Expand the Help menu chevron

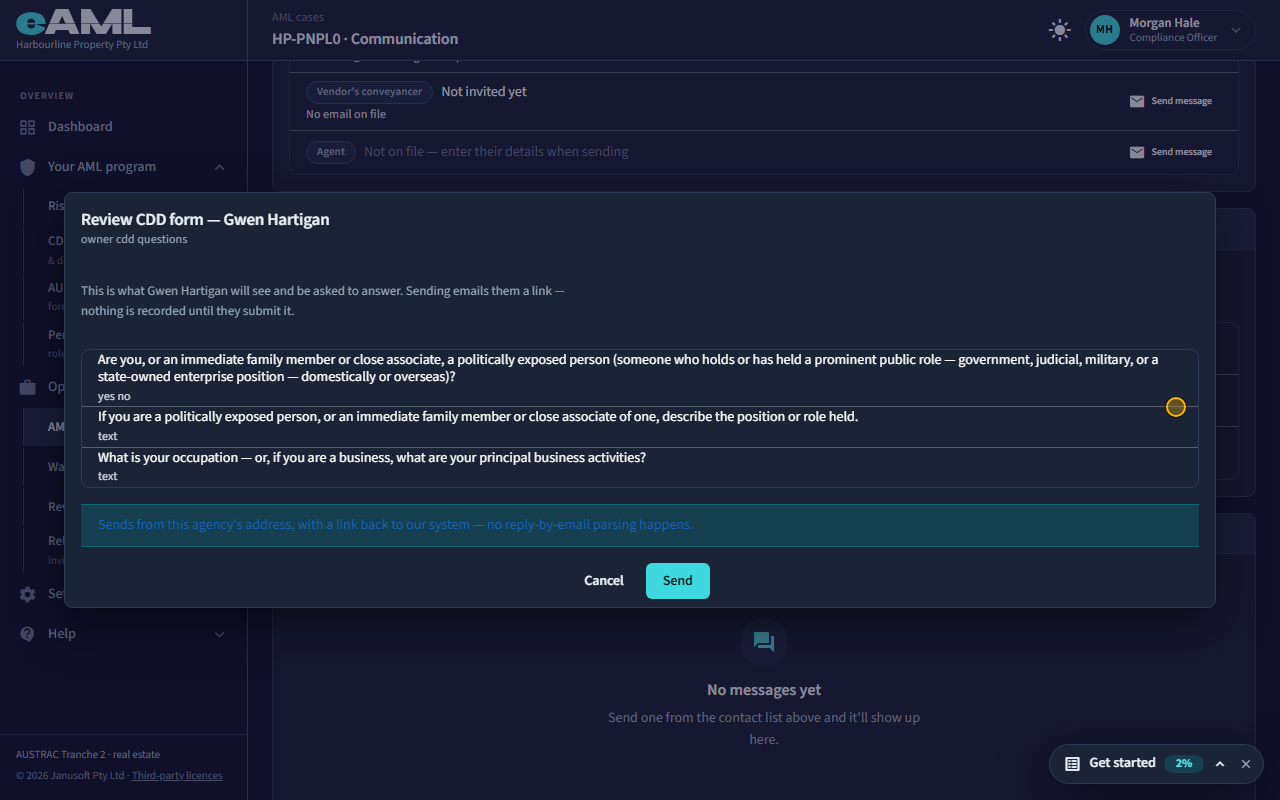219,634
